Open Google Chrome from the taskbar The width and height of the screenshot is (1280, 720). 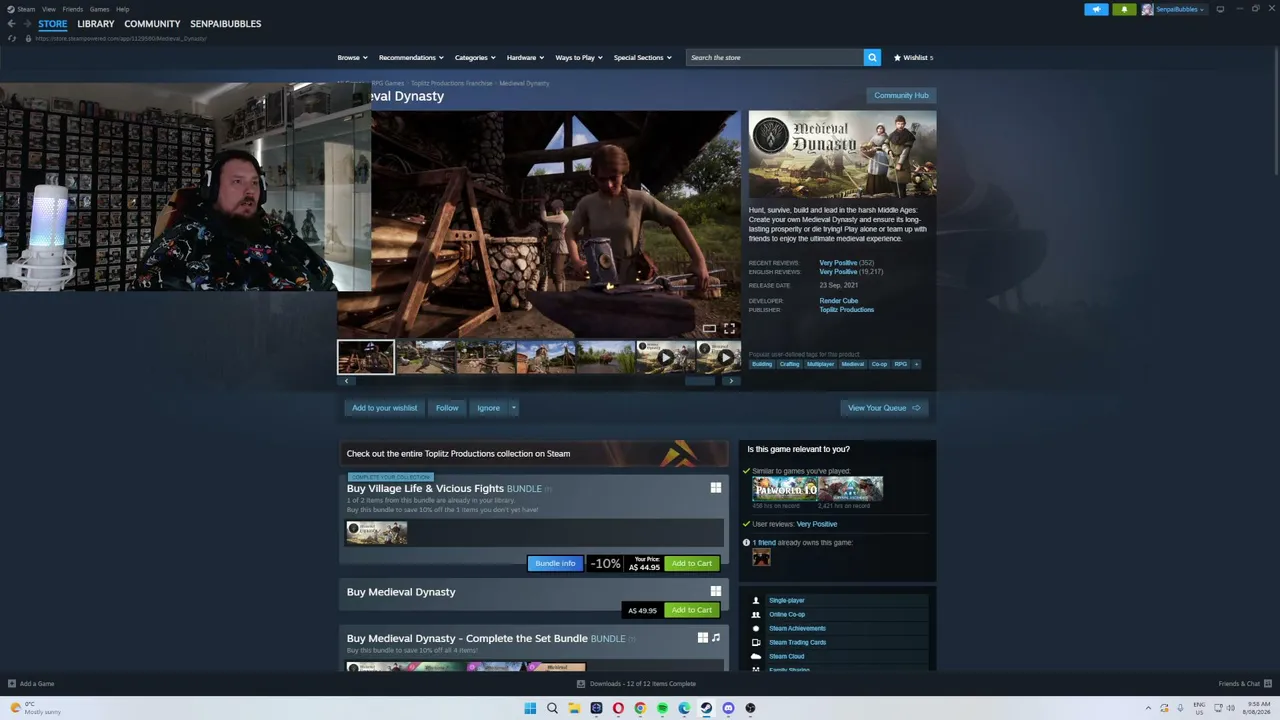[x=640, y=708]
